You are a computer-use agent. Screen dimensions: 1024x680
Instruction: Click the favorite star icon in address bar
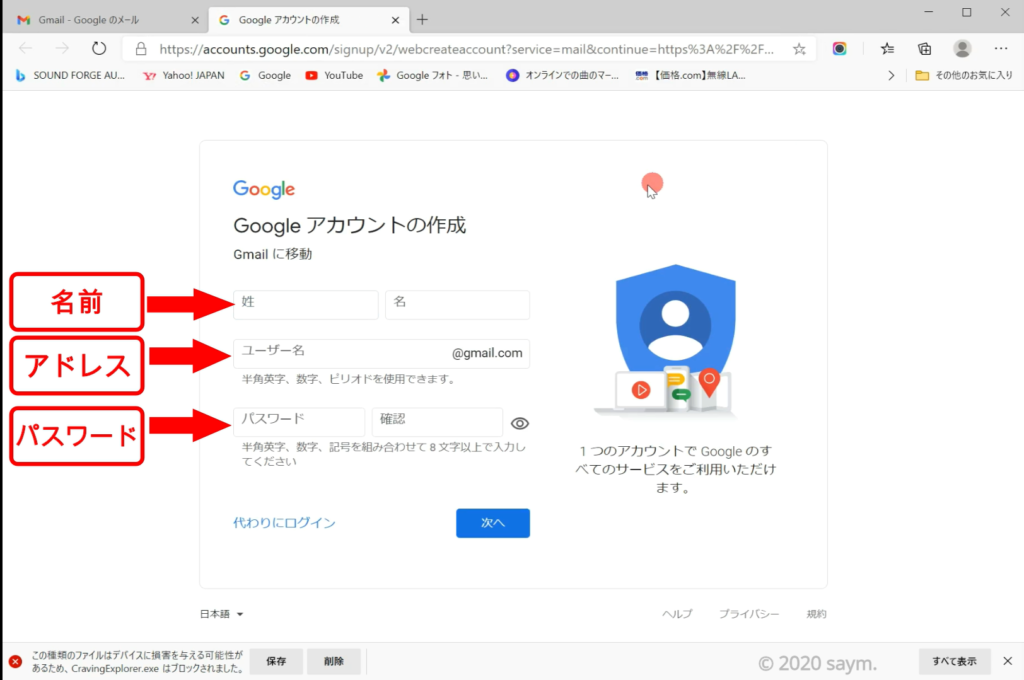tap(799, 48)
